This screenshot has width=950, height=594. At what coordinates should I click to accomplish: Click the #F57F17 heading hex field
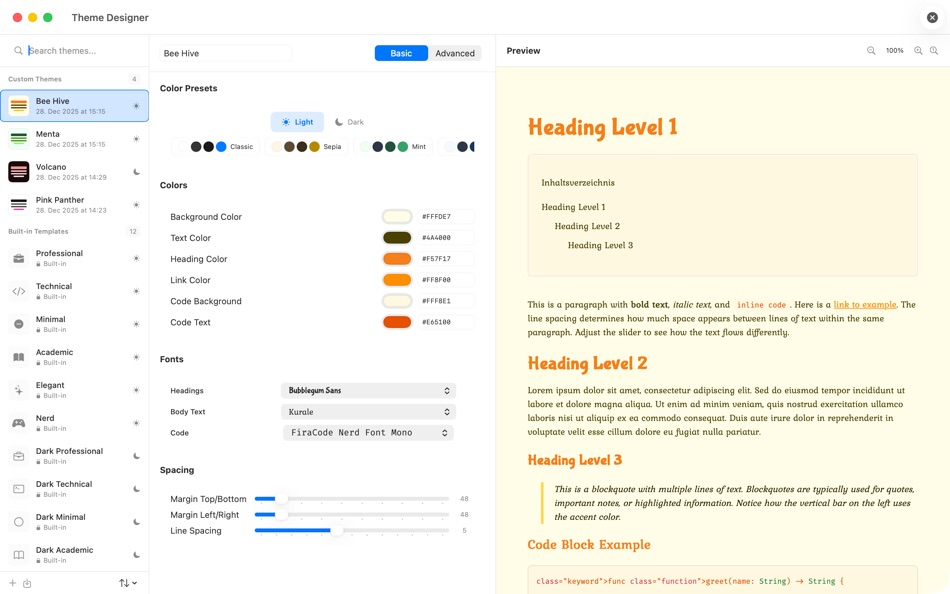[x=446, y=259]
